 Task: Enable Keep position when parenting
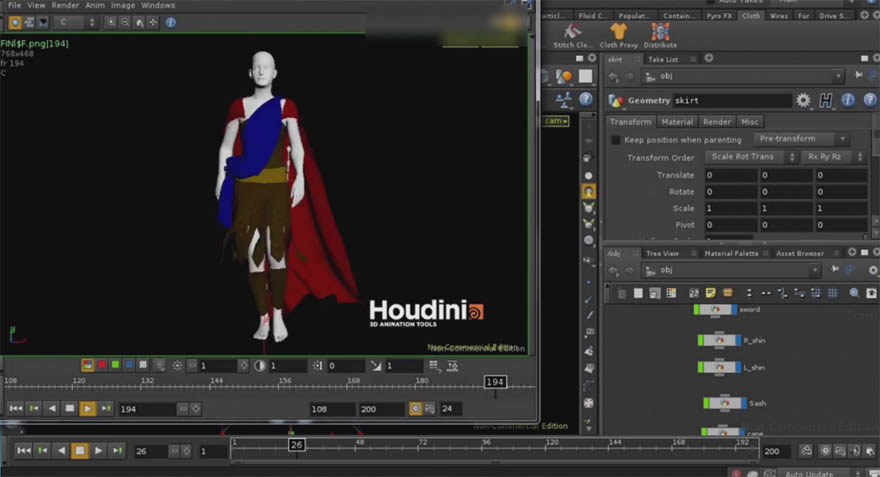point(616,140)
